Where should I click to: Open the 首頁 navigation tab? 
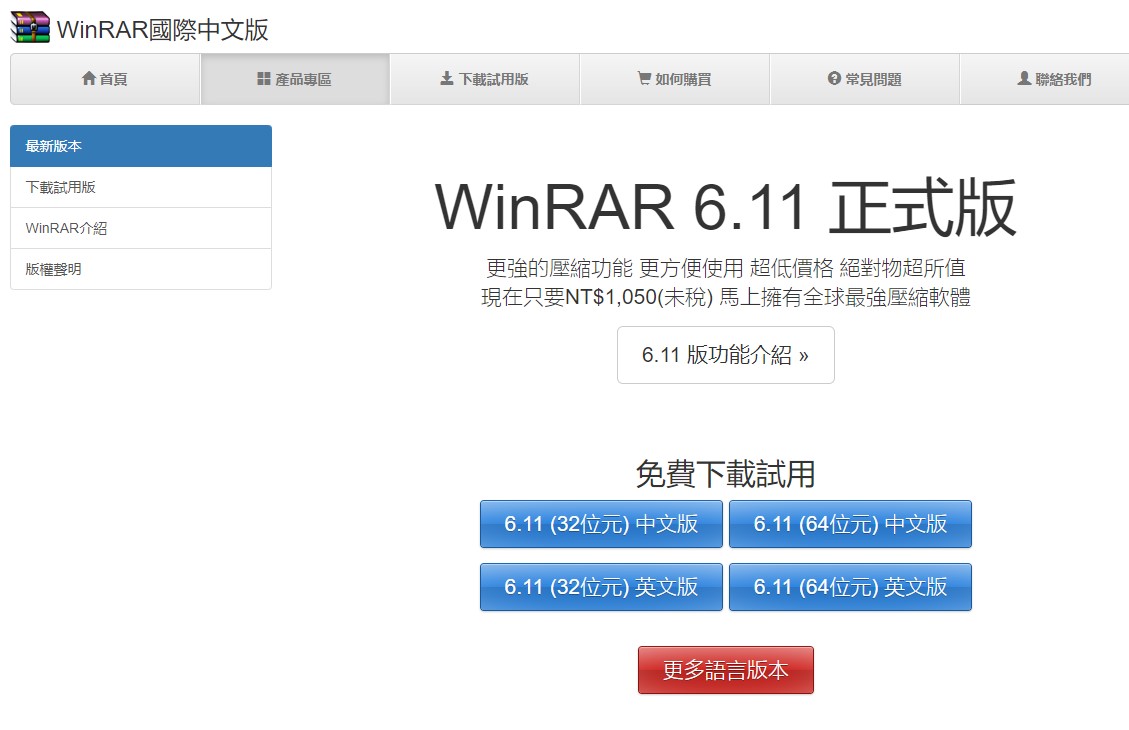(105, 79)
